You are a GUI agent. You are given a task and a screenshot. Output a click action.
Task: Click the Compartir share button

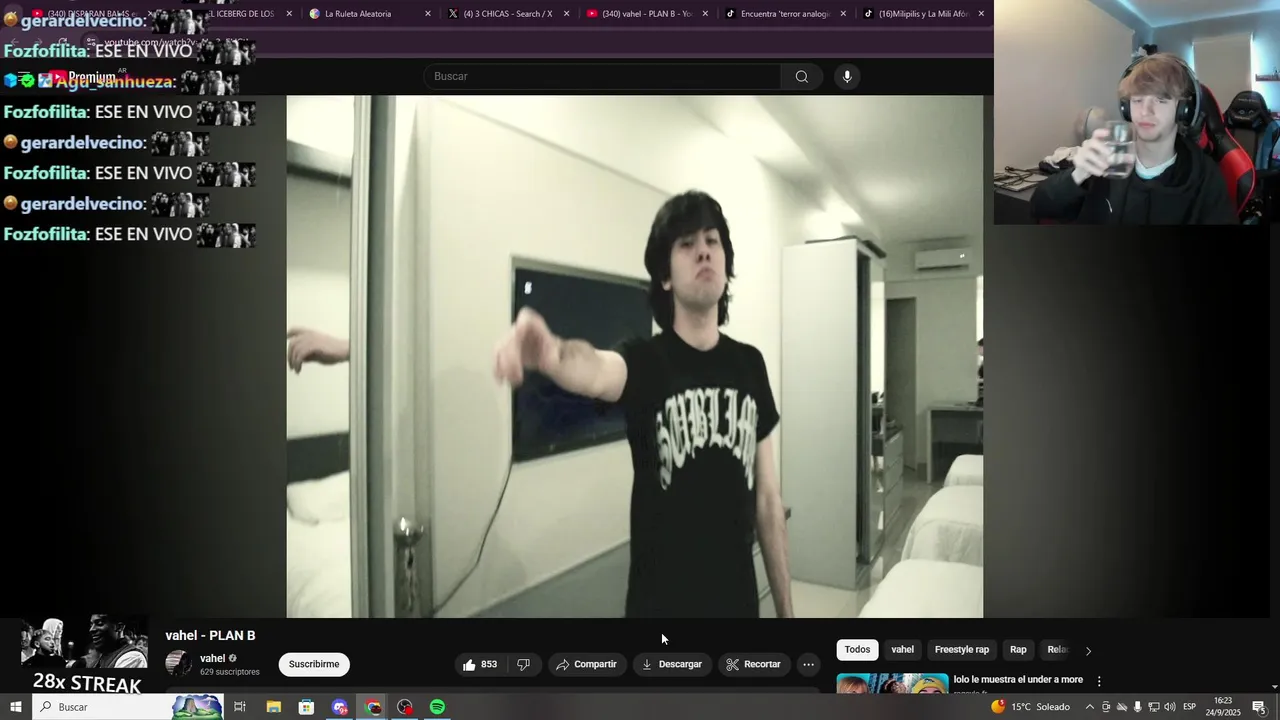point(587,664)
